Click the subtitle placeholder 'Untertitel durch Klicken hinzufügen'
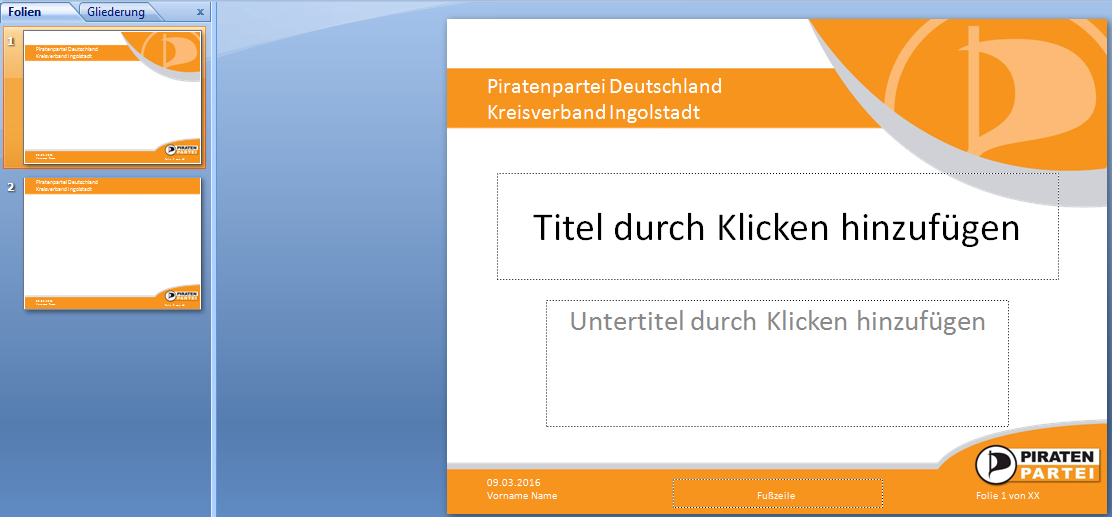The height and width of the screenshot is (517, 1112). pyautogui.click(x=776, y=322)
